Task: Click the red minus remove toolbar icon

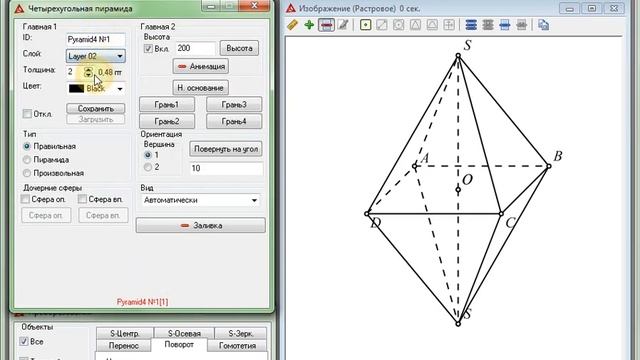Action: (x=326, y=25)
